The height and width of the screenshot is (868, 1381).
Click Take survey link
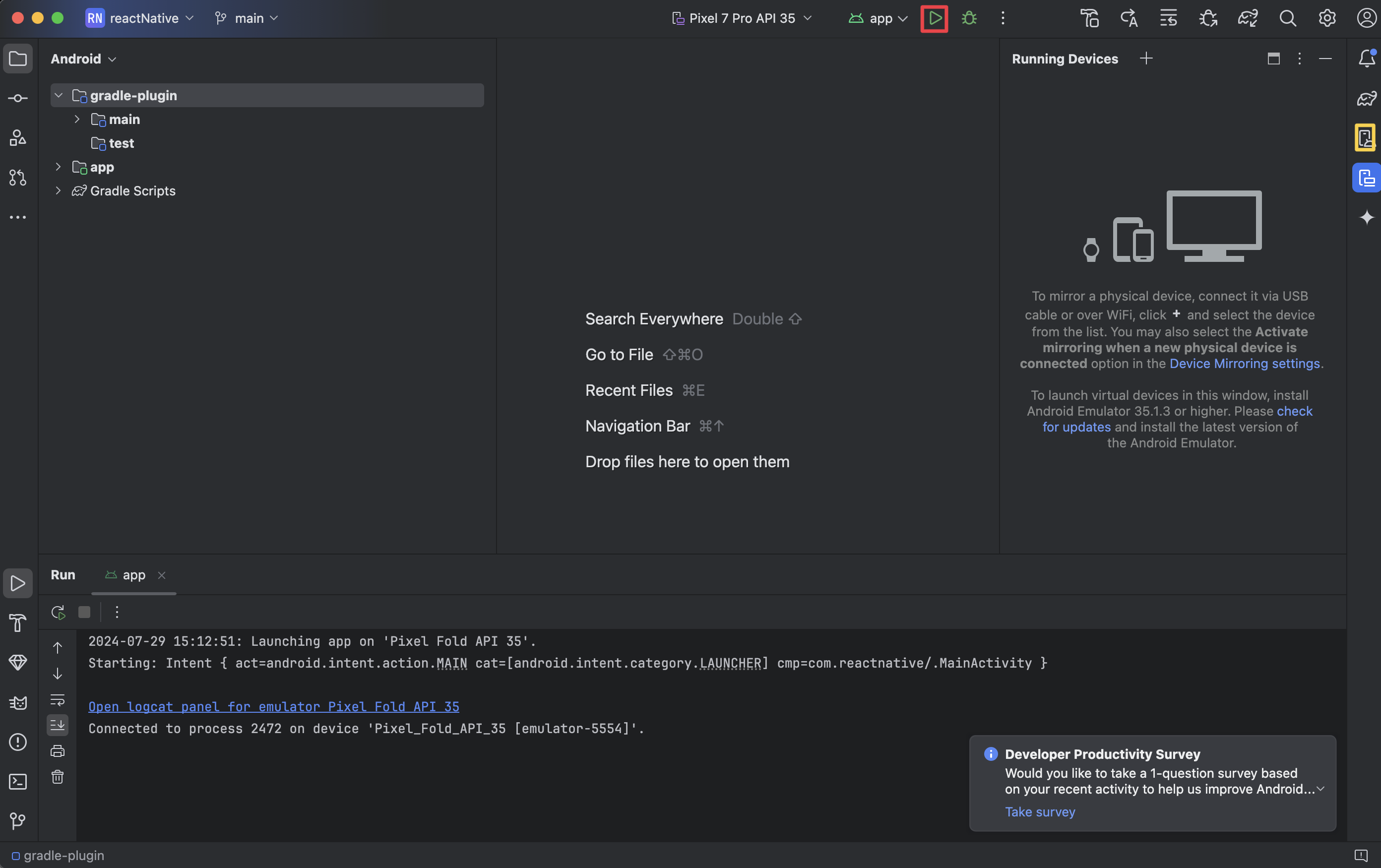click(1040, 812)
